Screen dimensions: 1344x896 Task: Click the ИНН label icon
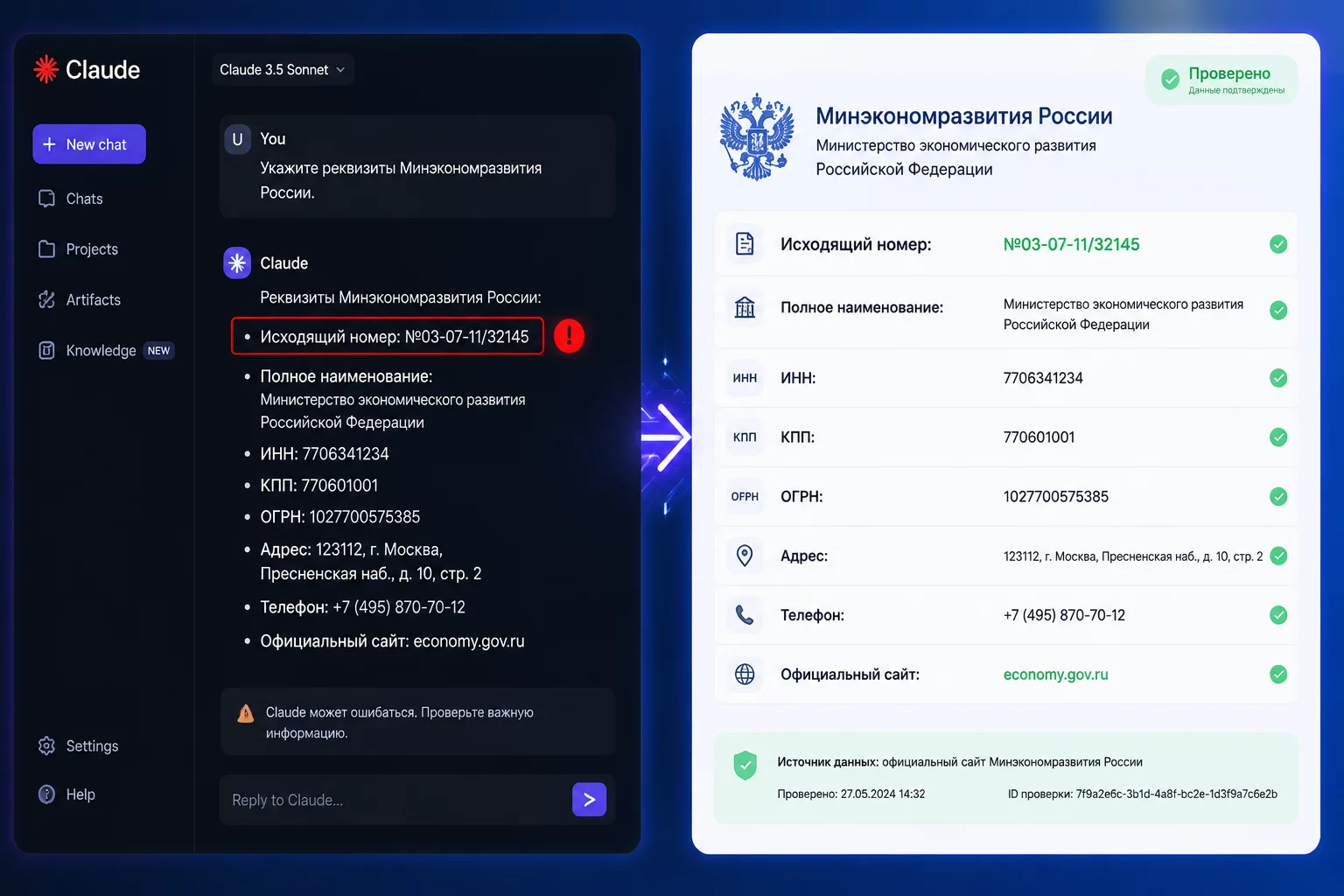tap(745, 378)
